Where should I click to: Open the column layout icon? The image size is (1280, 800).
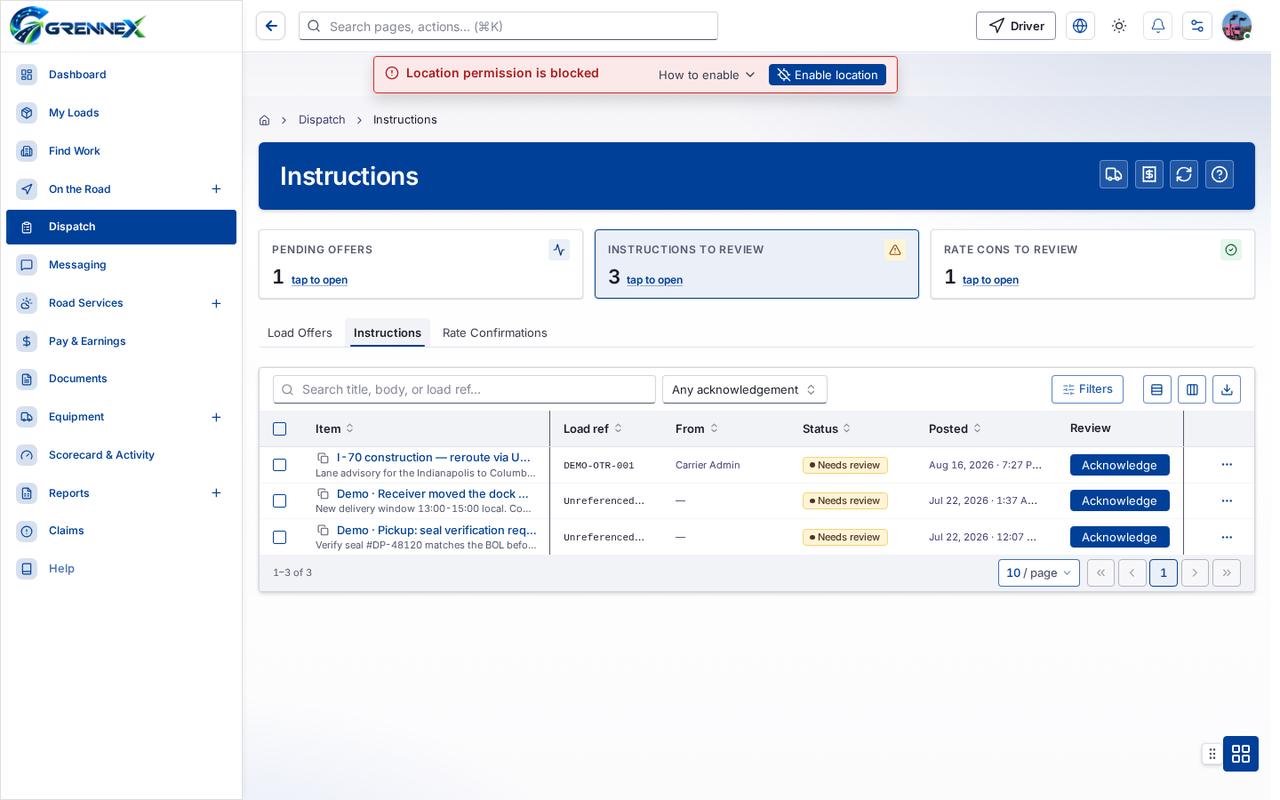pyautogui.click(x=1192, y=389)
